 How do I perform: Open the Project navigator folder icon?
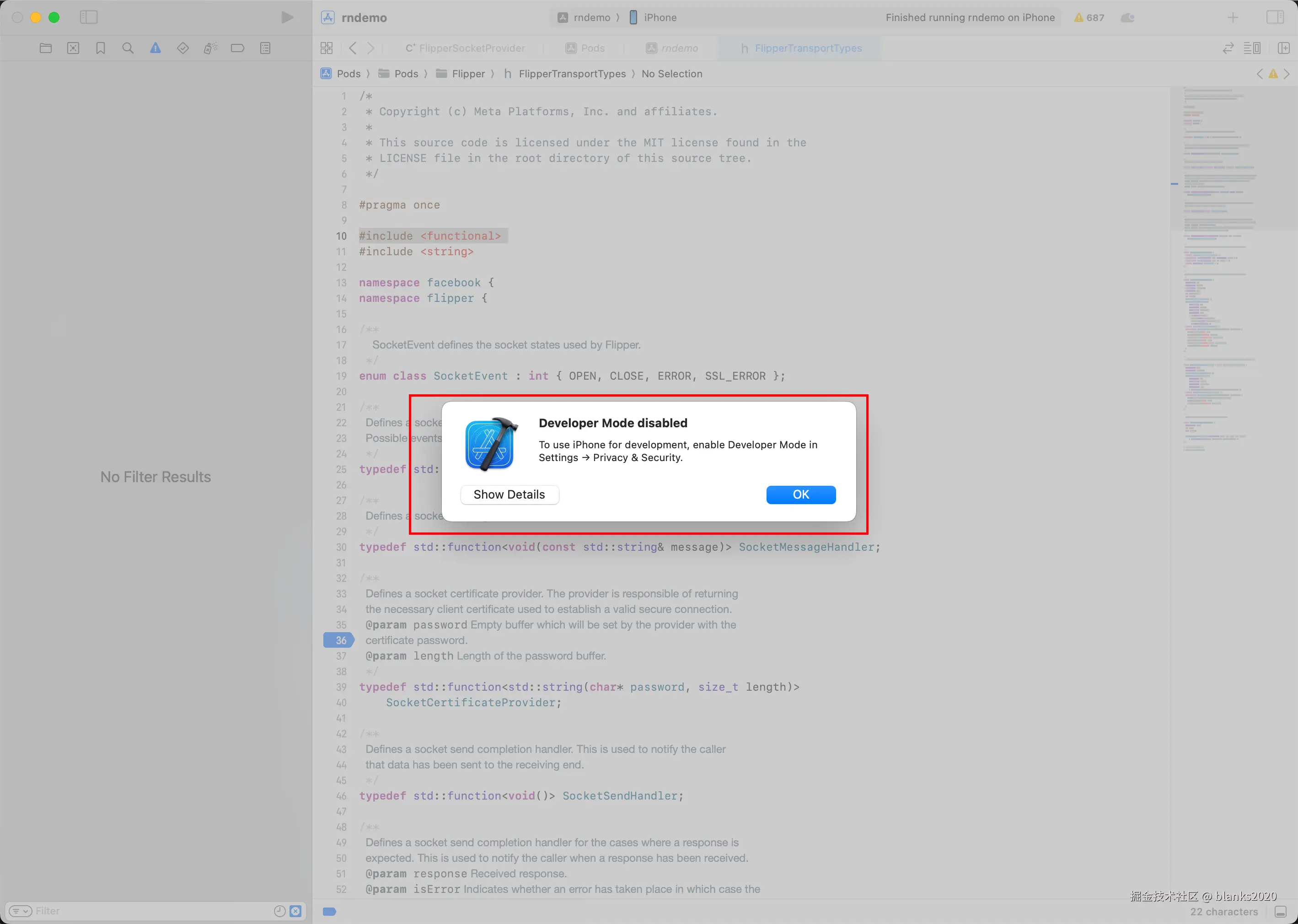point(45,48)
